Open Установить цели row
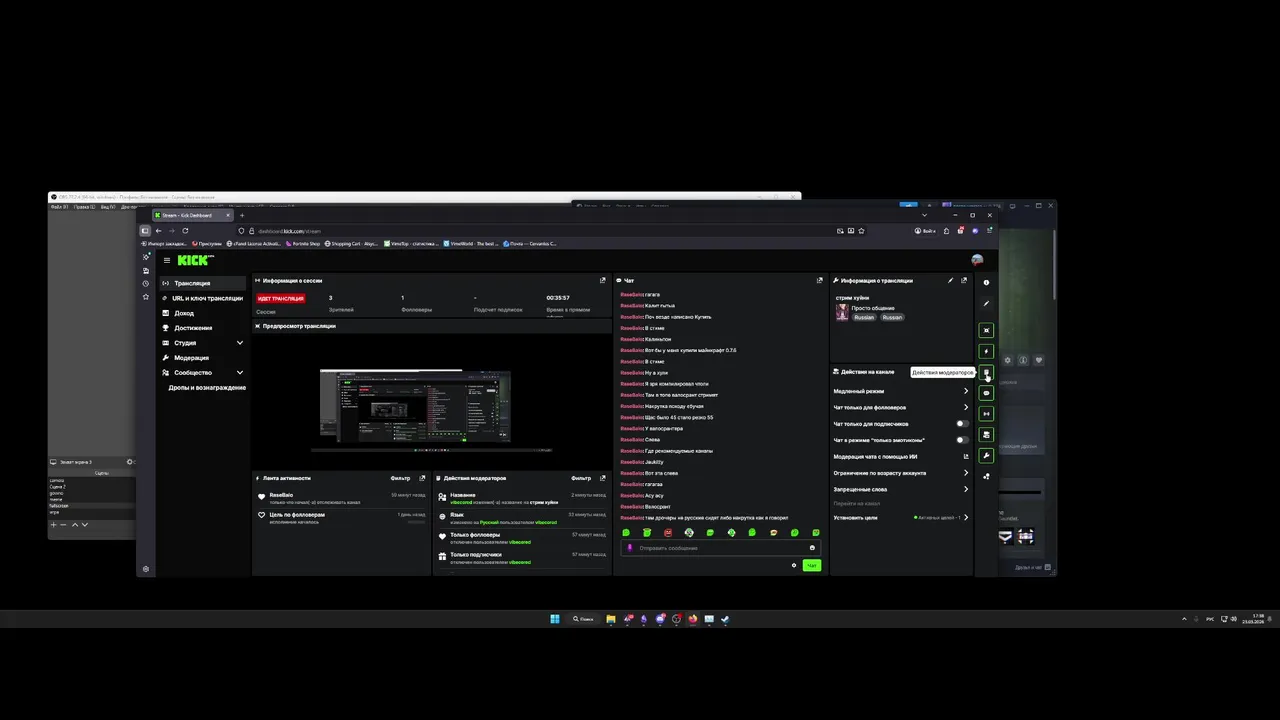Viewport: 1280px width, 720px height. [901, 517]
